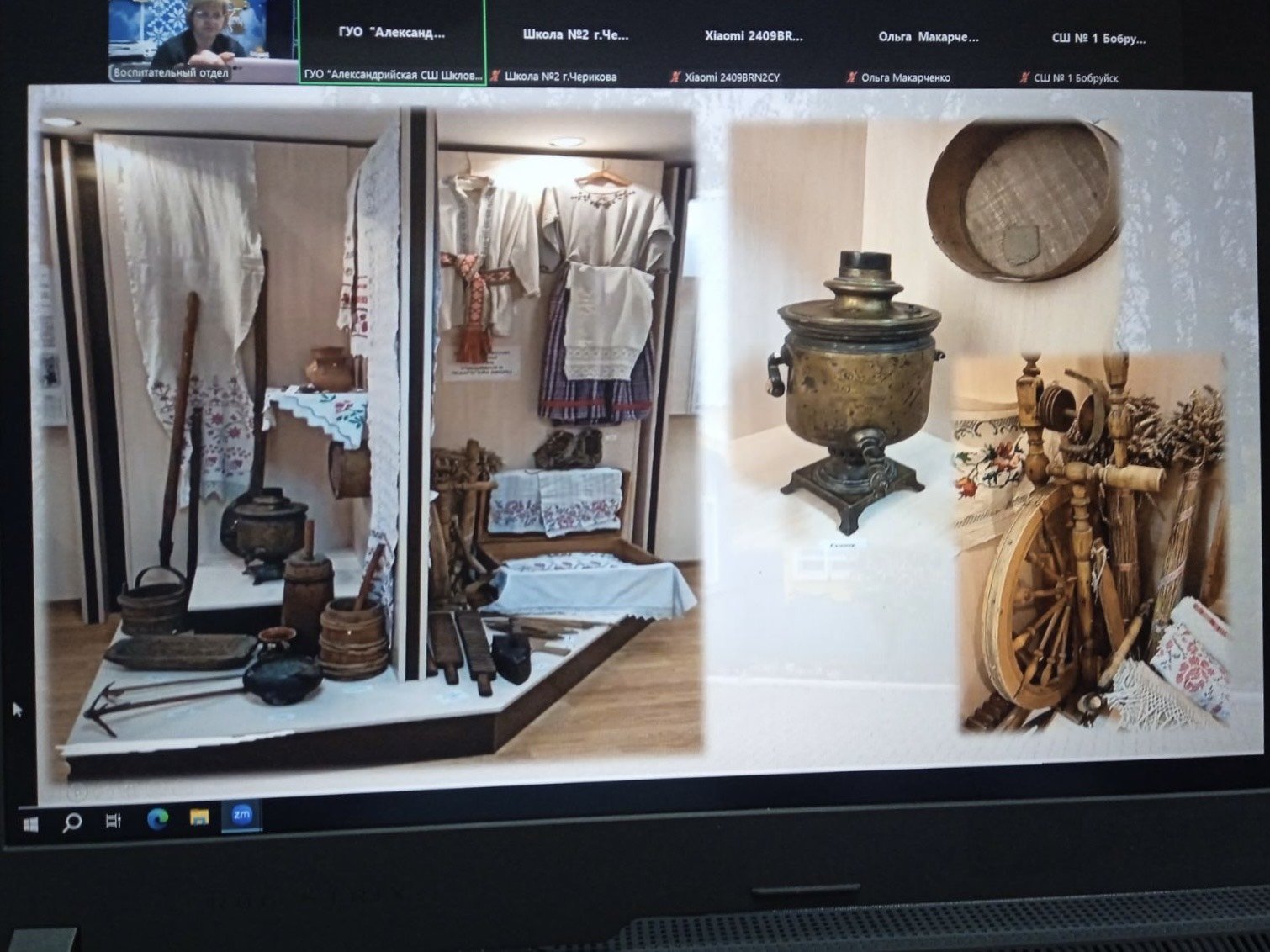Select the Ольга Макарче... participant tile
The height and width of the screenshot is (952, 1270).
click(929, 40)
